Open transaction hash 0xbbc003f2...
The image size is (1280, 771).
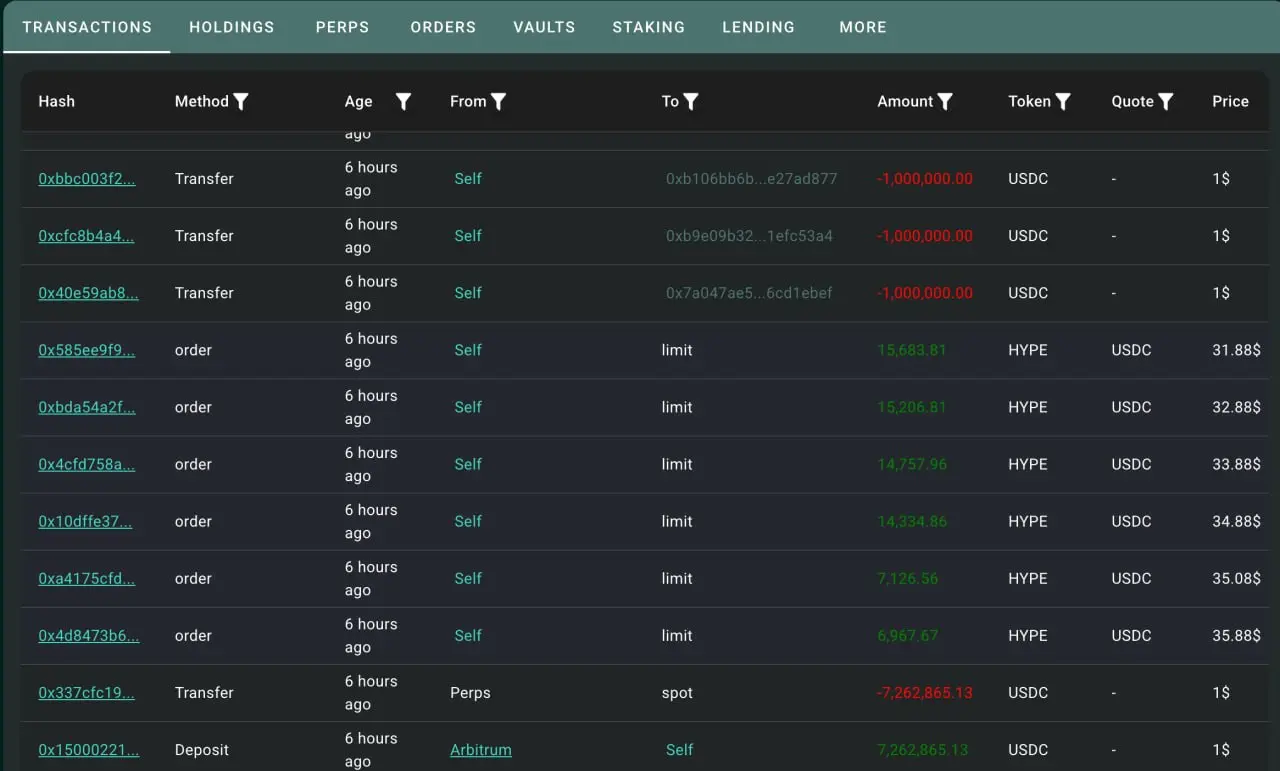point(87,179)
